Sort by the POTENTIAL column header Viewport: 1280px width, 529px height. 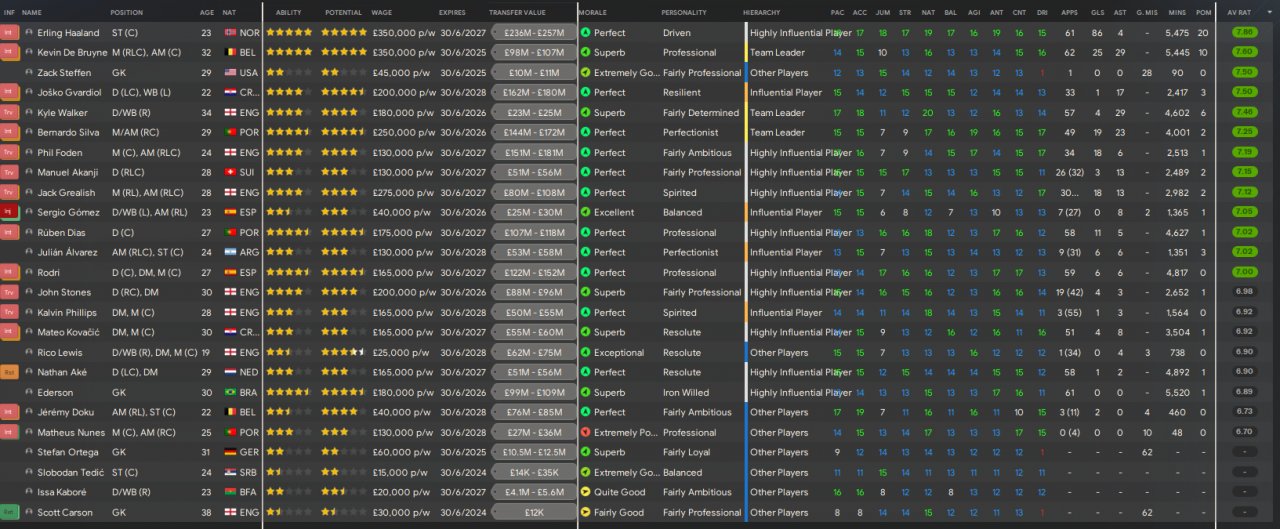344,12
